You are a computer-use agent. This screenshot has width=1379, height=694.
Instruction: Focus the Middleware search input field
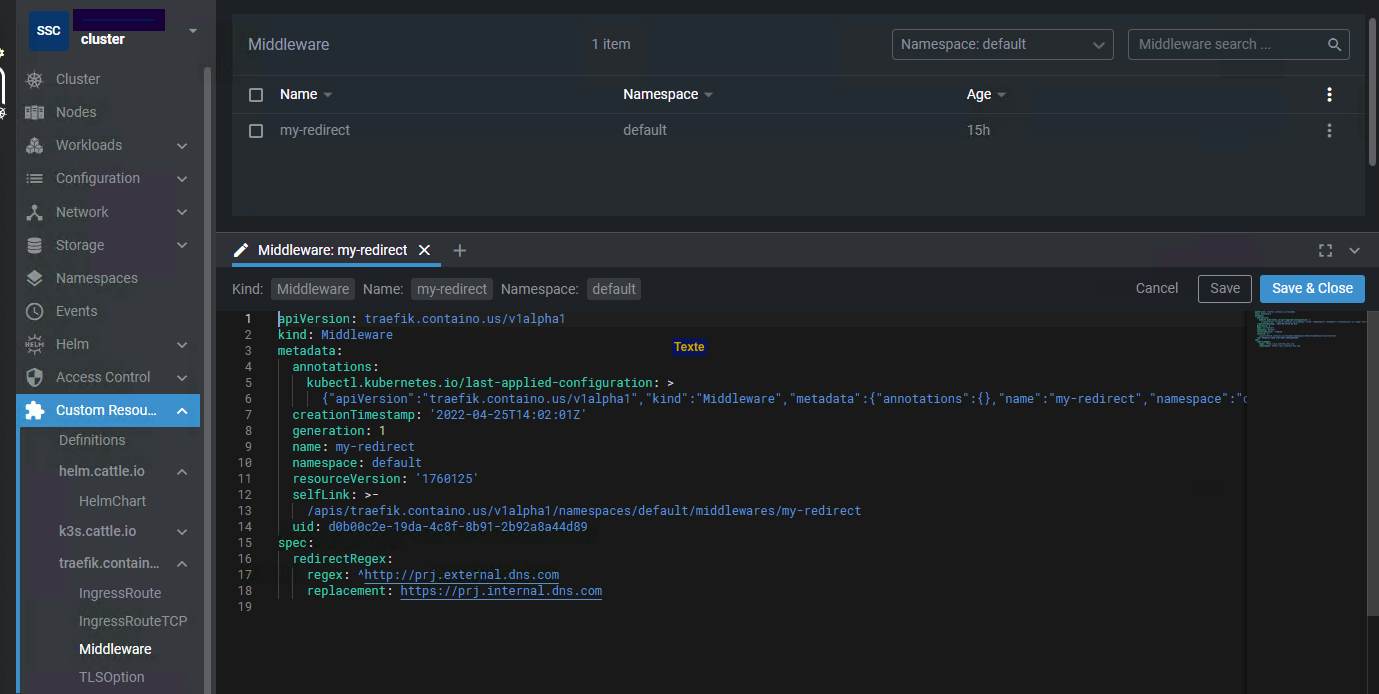pyautogui.click(x=1225, y=45)
